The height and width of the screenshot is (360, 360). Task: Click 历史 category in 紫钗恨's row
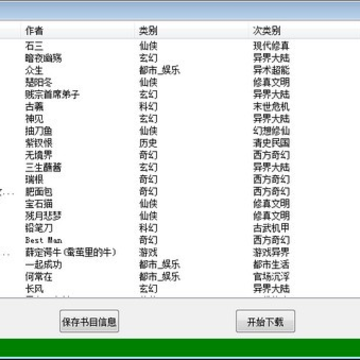click(x=148, y=143)
